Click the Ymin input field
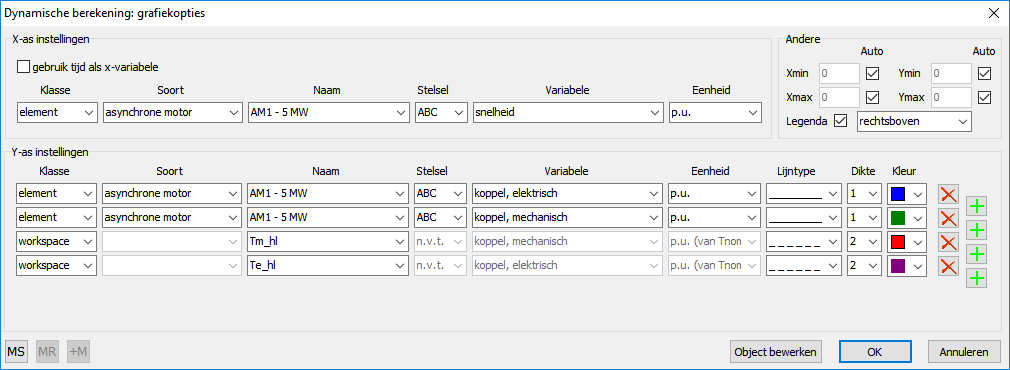Image resolution: width=1010 pixels, height=370 pixels. [951, 73]
